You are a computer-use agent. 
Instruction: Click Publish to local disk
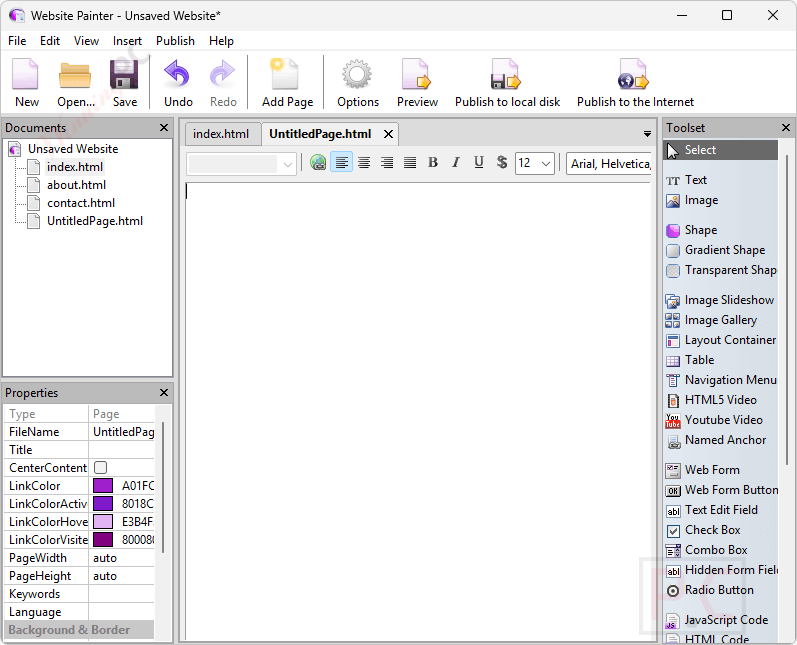click(x=507, y=83)
